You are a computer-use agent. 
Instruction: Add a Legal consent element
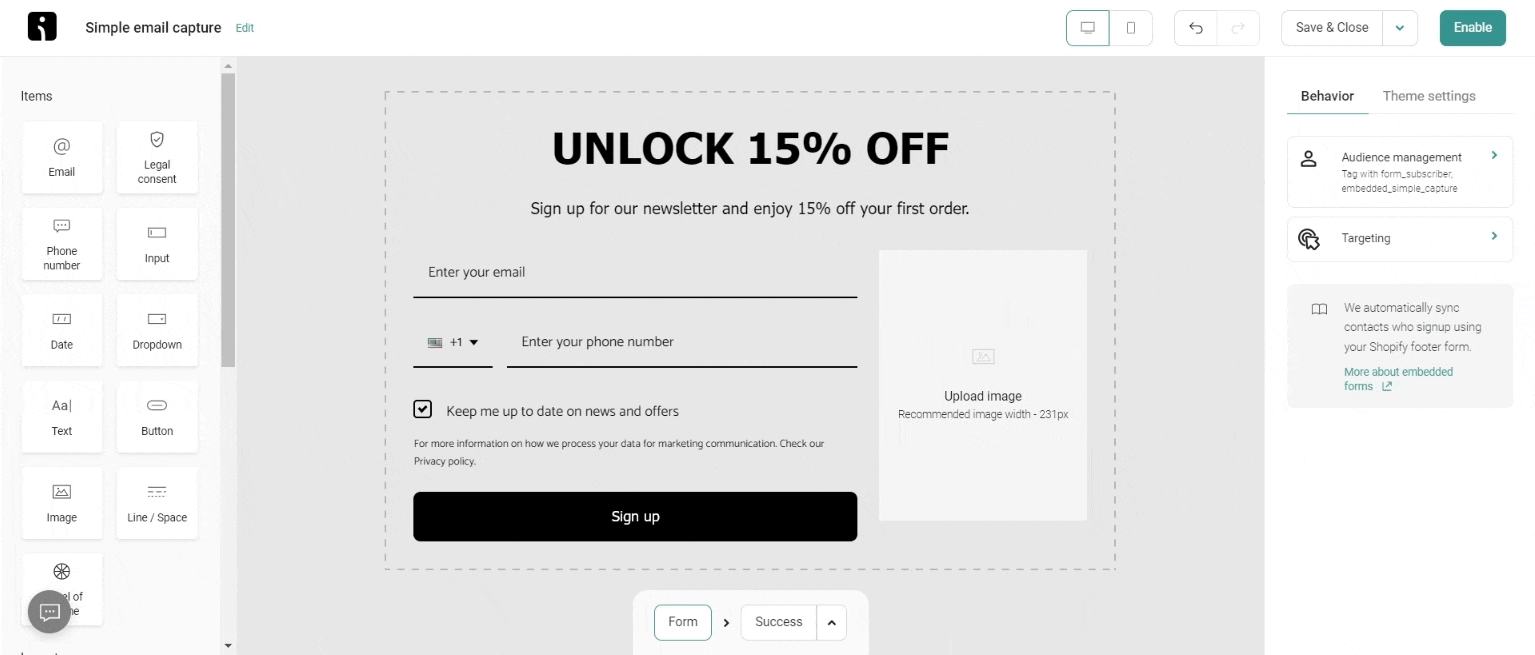click(x=157, y=157)
